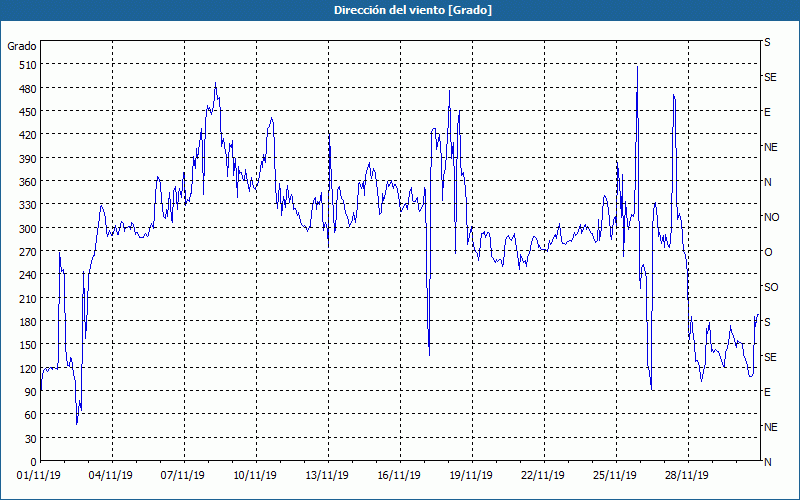
Task: Click the 120 y-axis tick label
Action: 28,369
